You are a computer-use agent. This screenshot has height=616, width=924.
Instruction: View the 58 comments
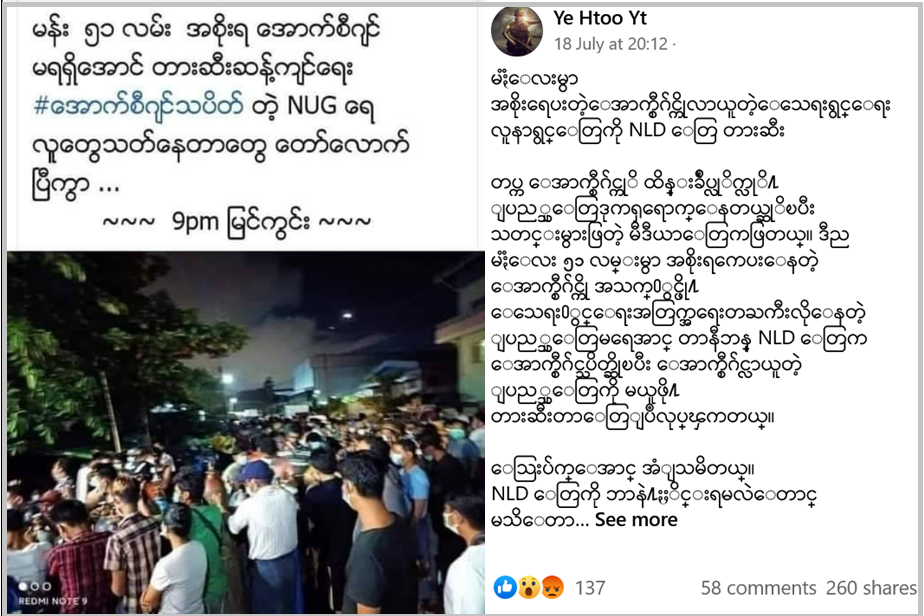tap(758, 588)
